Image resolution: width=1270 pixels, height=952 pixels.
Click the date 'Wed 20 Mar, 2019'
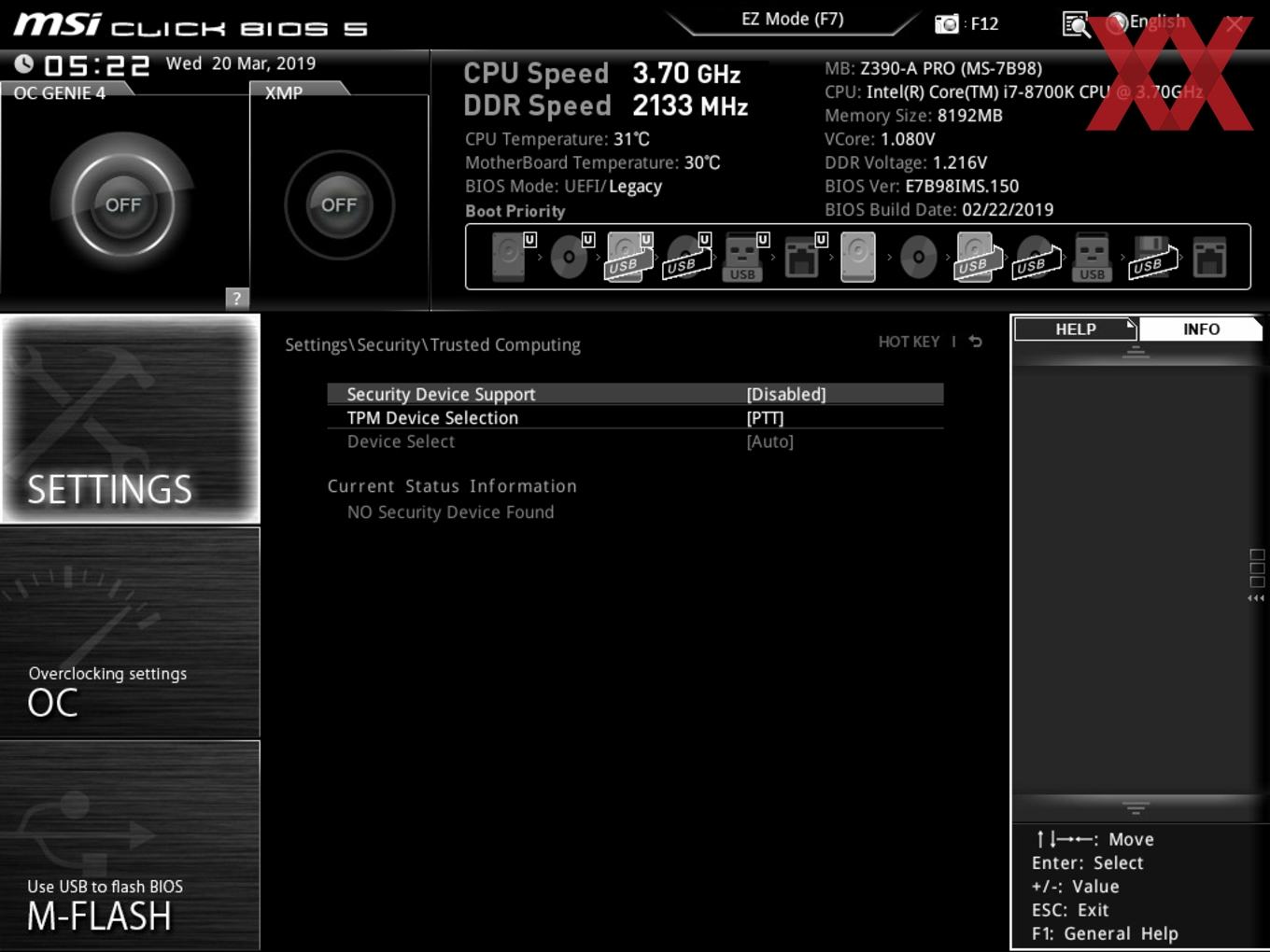(241, 63)
